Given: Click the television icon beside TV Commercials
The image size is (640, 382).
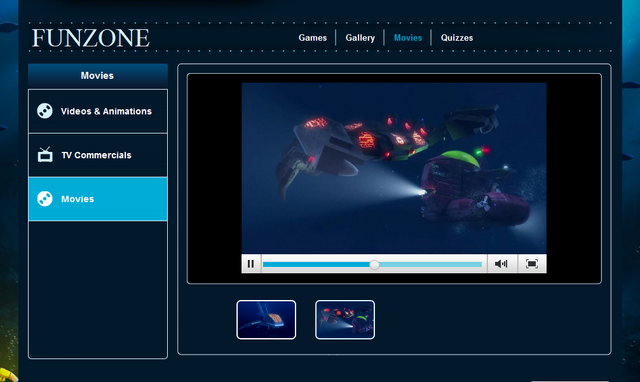Looking at the screenshot, I should click(x=45, y=155).
